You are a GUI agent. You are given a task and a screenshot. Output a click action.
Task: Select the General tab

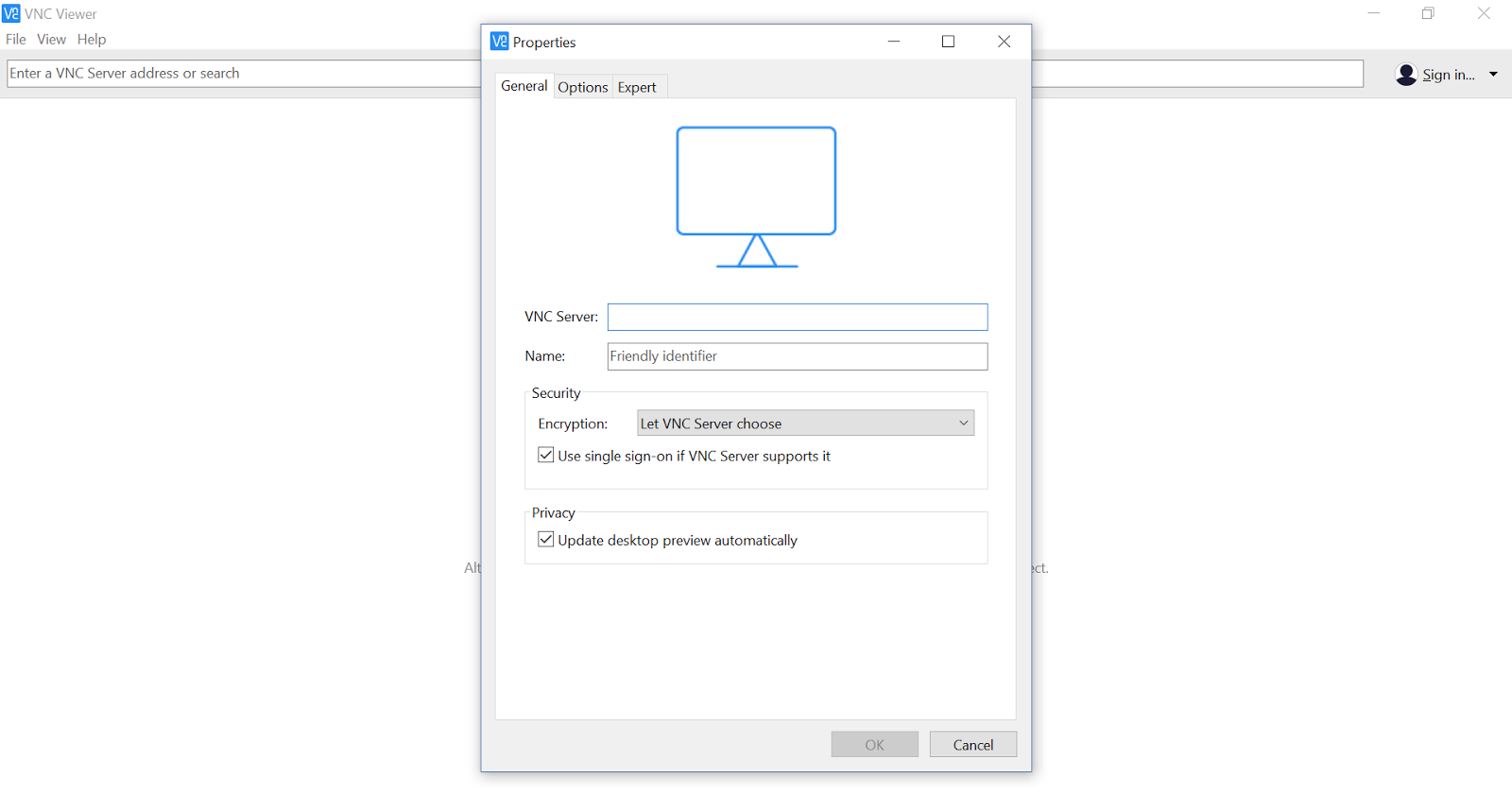tap(524, 85)
